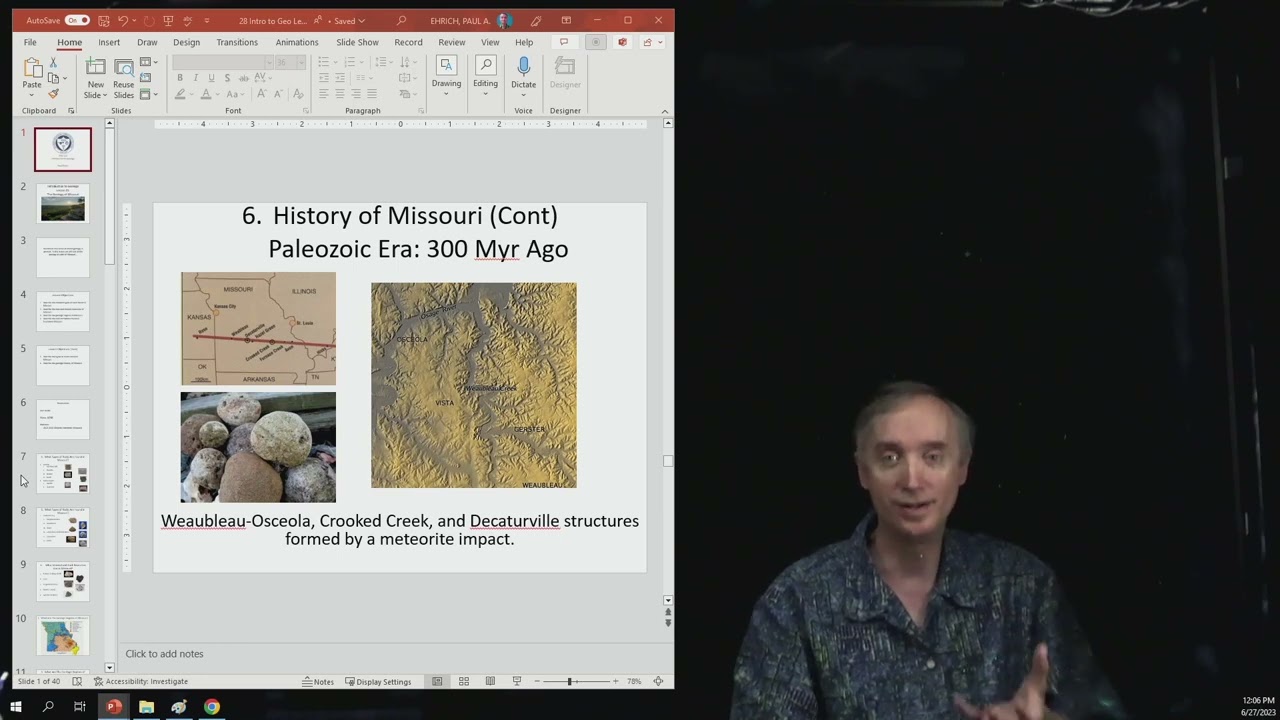The width and height of the screenshot is (1280, 720).
Task: Toggle text shadow formatting
Action: coord(226,78)
